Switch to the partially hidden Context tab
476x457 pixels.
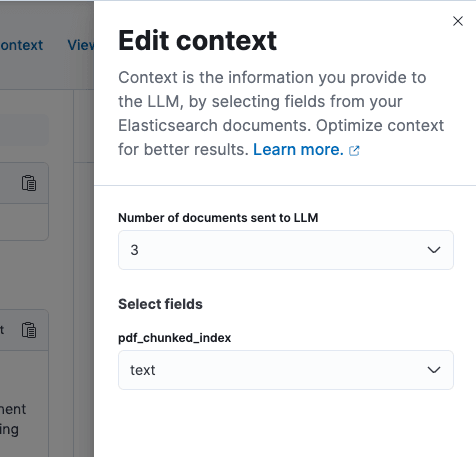pyautogui.click(x=21, y=45)
